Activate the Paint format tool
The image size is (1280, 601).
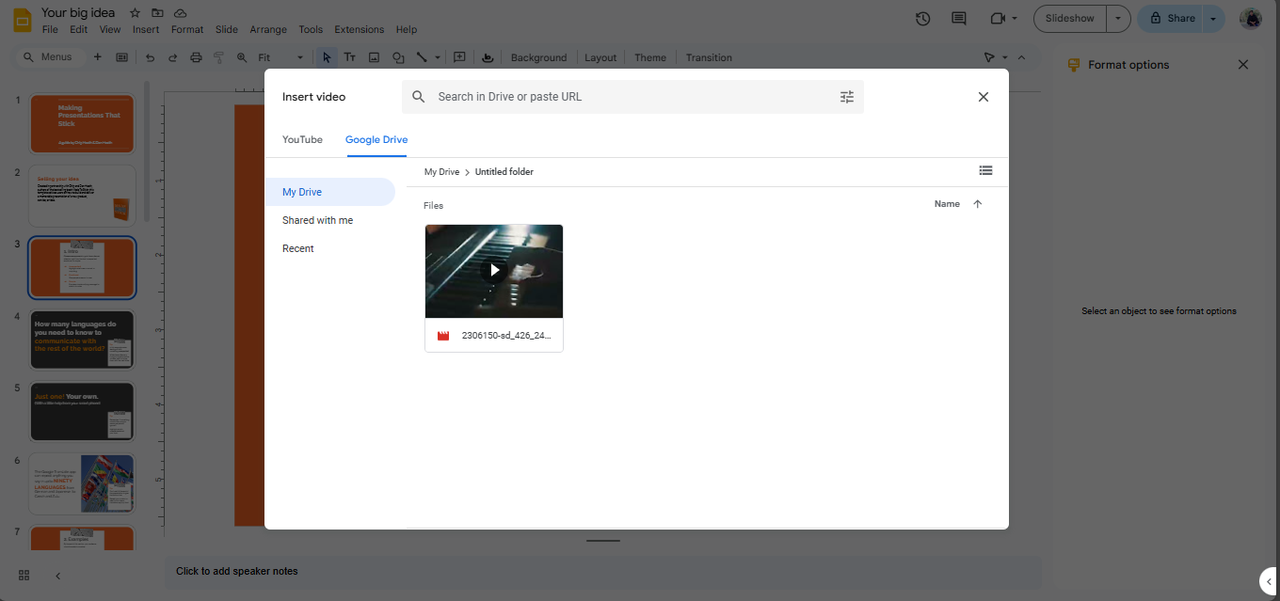pyautogui.click(x=218, y=58)
